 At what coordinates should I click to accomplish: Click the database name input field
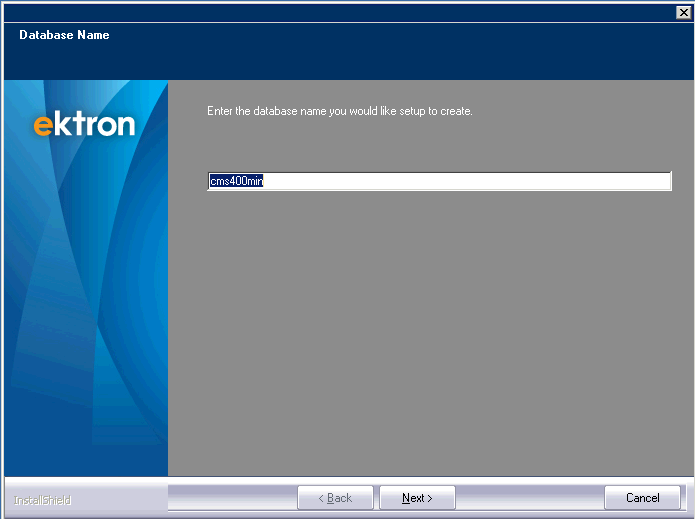pyautogui.click(x=439, y=181)
